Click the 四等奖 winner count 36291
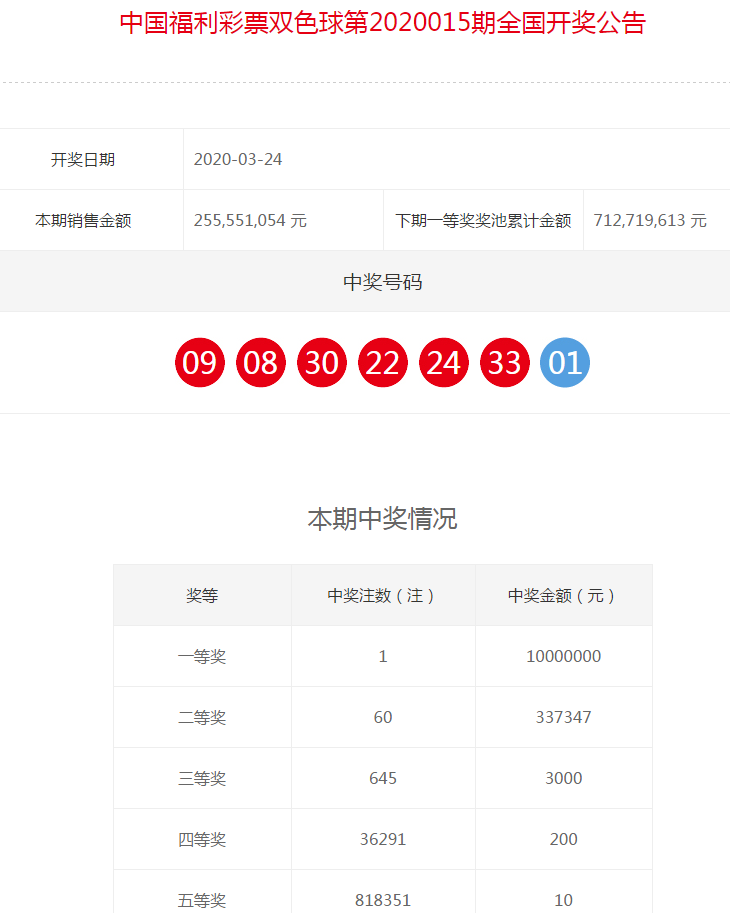Image resolution: width=730 pixels, height=913 pixels. tap(382, 840)
